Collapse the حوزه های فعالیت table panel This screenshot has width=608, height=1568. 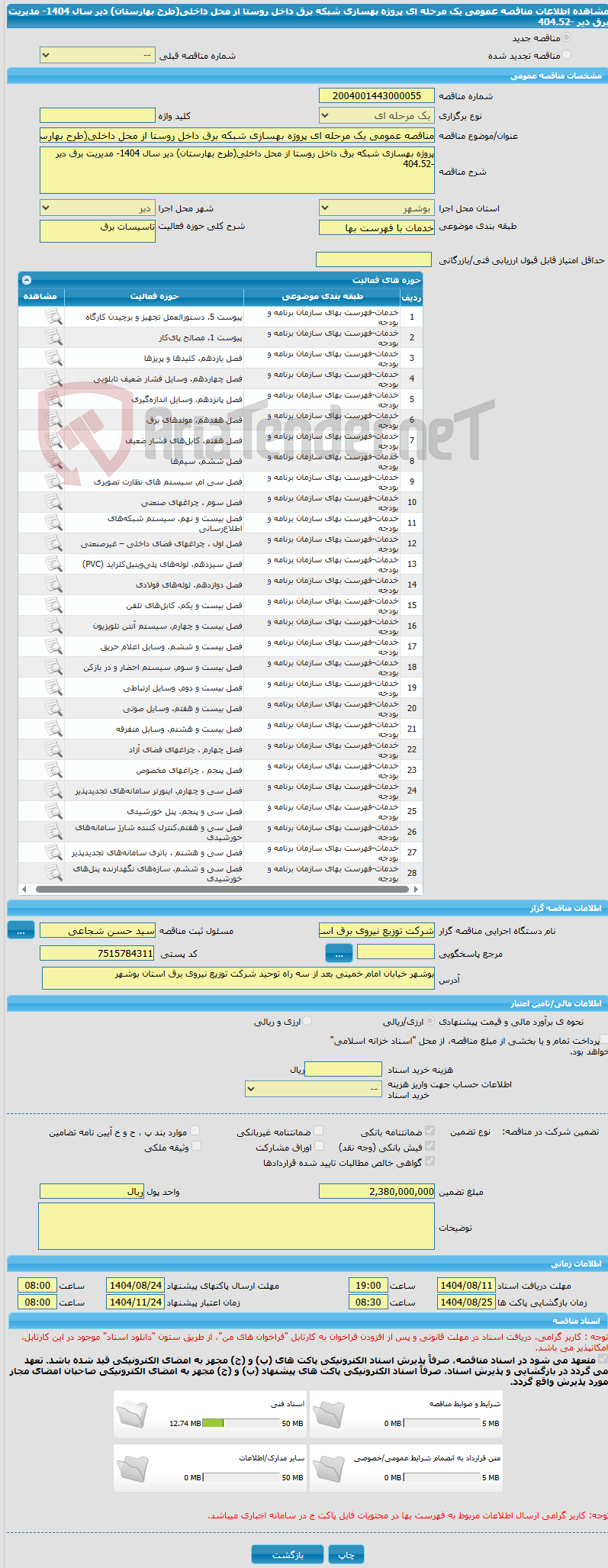coord(27,280)
